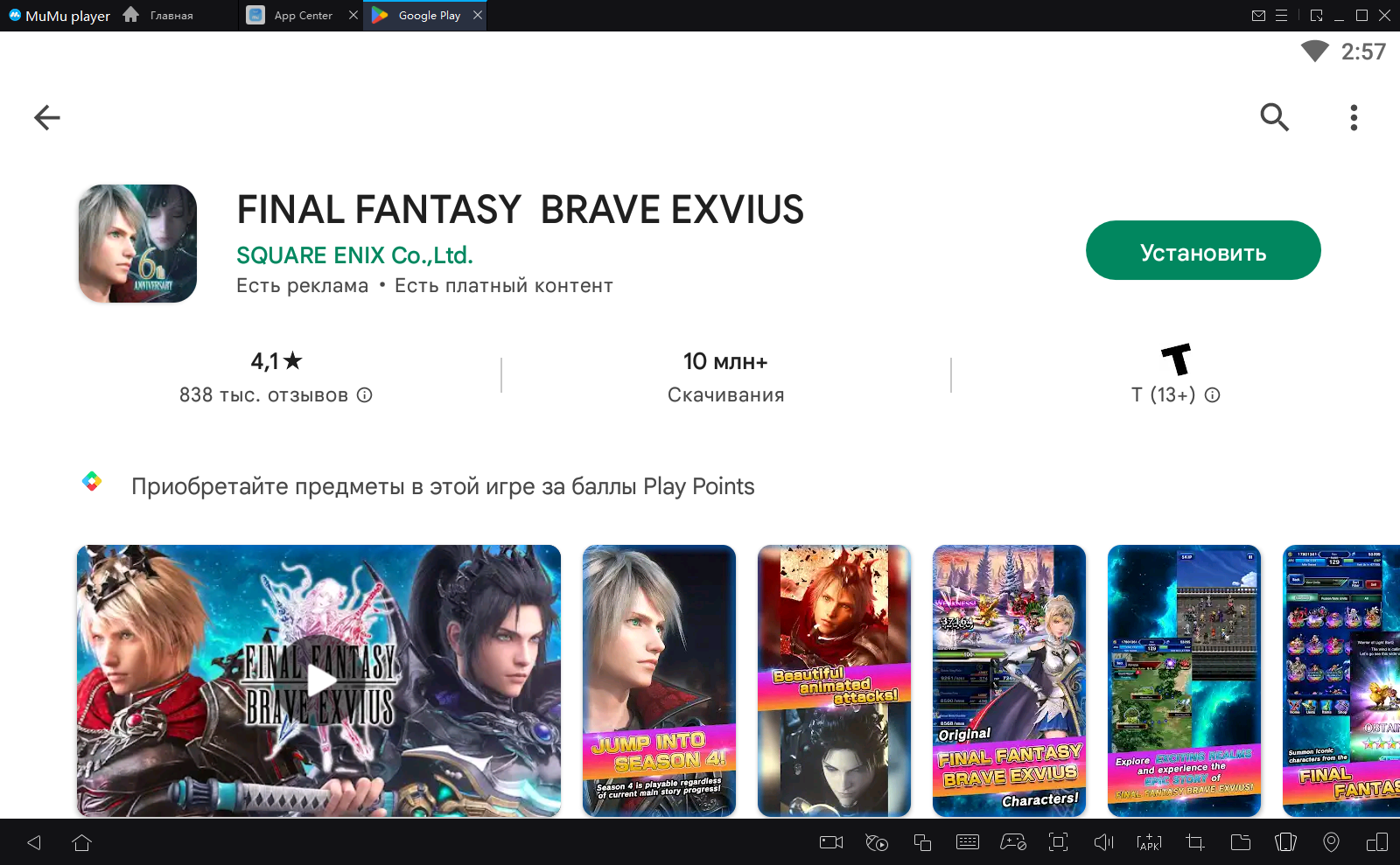Viewport: 1400px width, 865px height.
Task: Open the keyboard mapping tool
Action: [x=968, y=842]
